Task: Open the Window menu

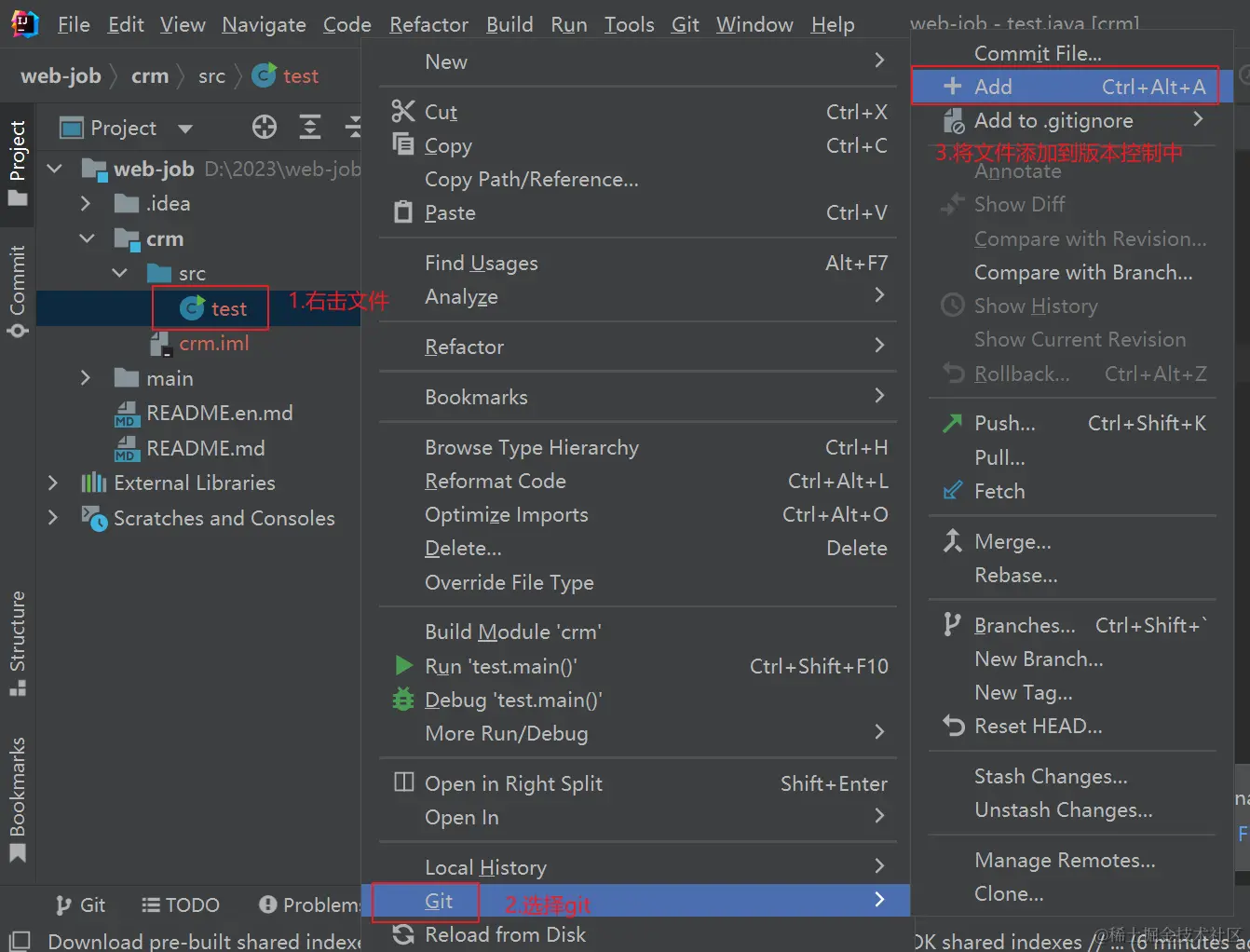Action: click(754, 24)
